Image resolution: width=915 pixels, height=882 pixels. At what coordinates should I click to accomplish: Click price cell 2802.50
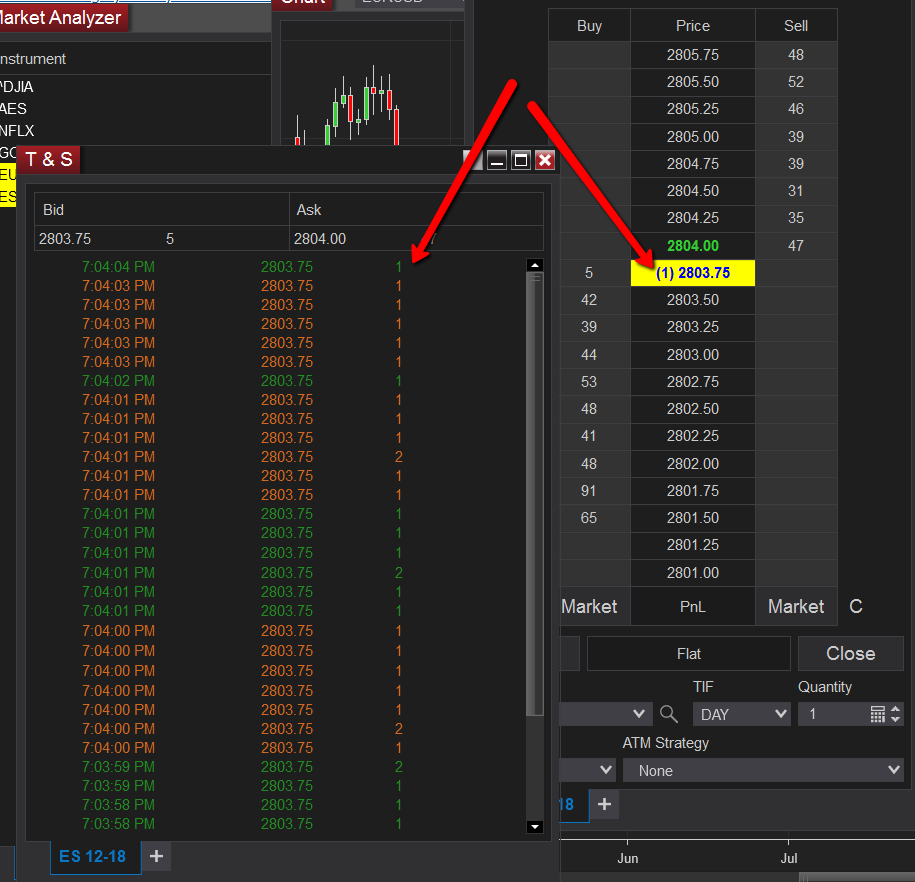pos(693,409)
